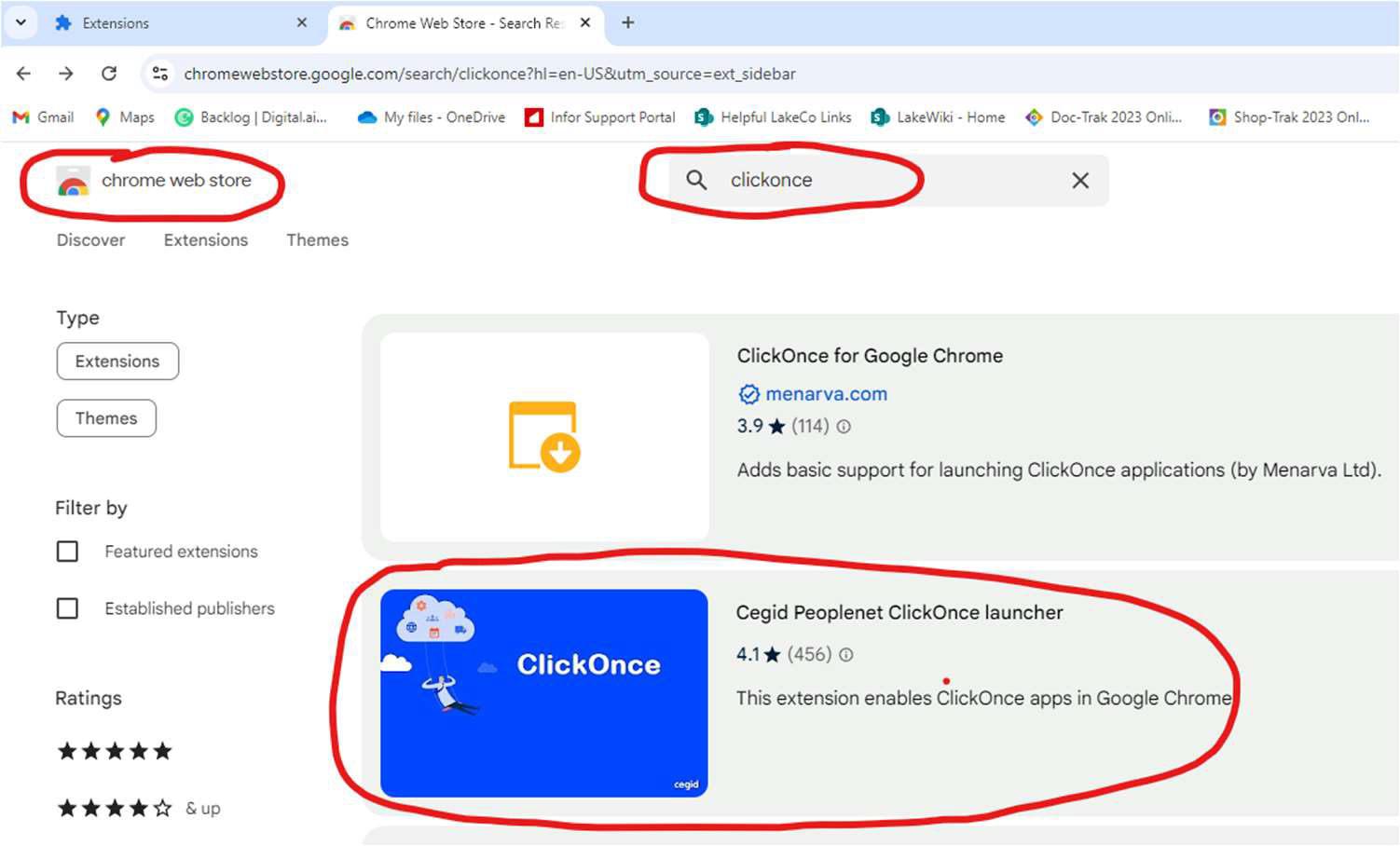This screenshot has height=846, width=1400.
Task: Click the verified publisher badge beside menarva.com
Action: tap(748, 394)
